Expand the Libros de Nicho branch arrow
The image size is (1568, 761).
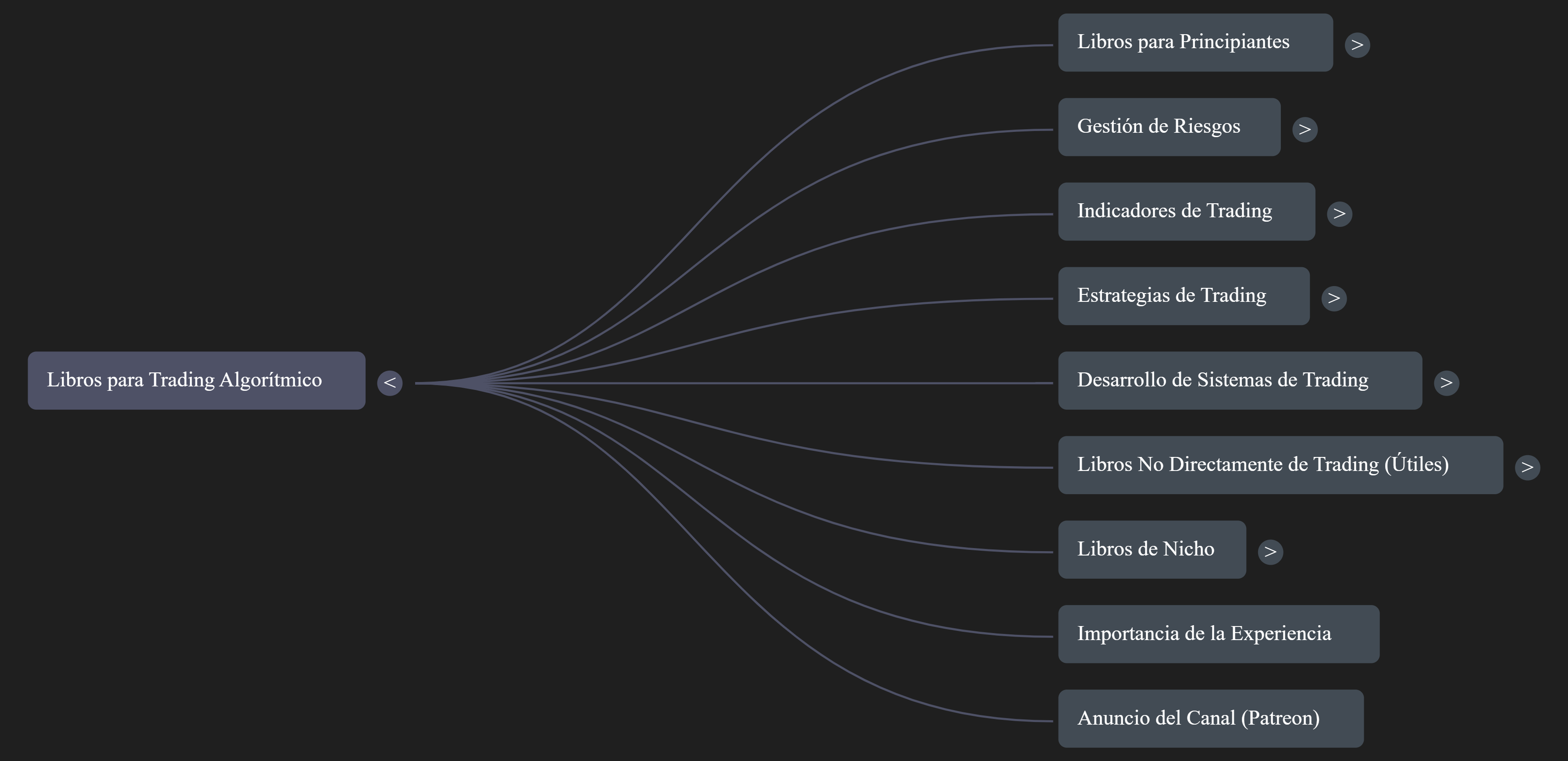pos(1270,552)
